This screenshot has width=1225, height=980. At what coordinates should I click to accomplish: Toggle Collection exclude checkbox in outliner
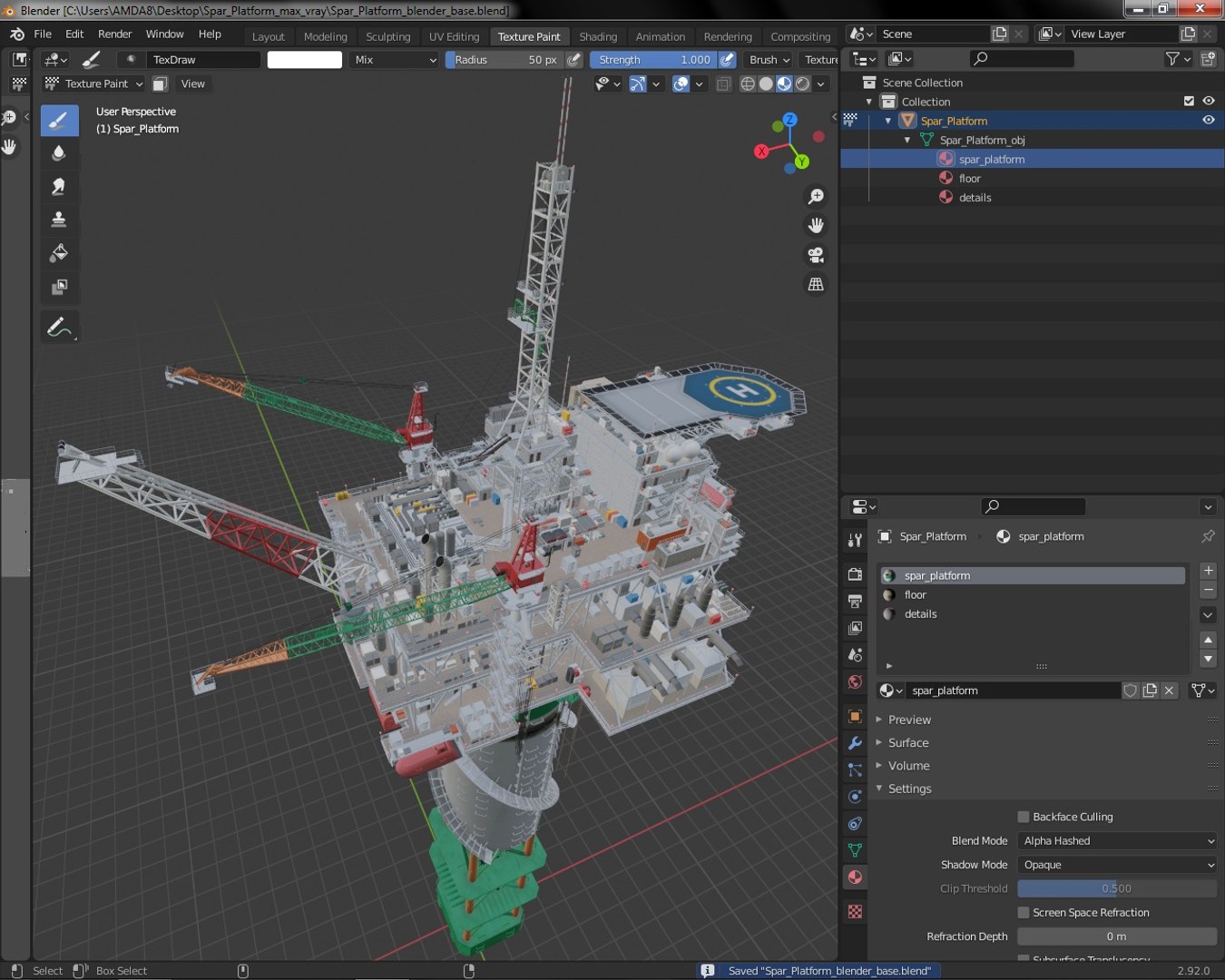click(x=1189, y=101)
